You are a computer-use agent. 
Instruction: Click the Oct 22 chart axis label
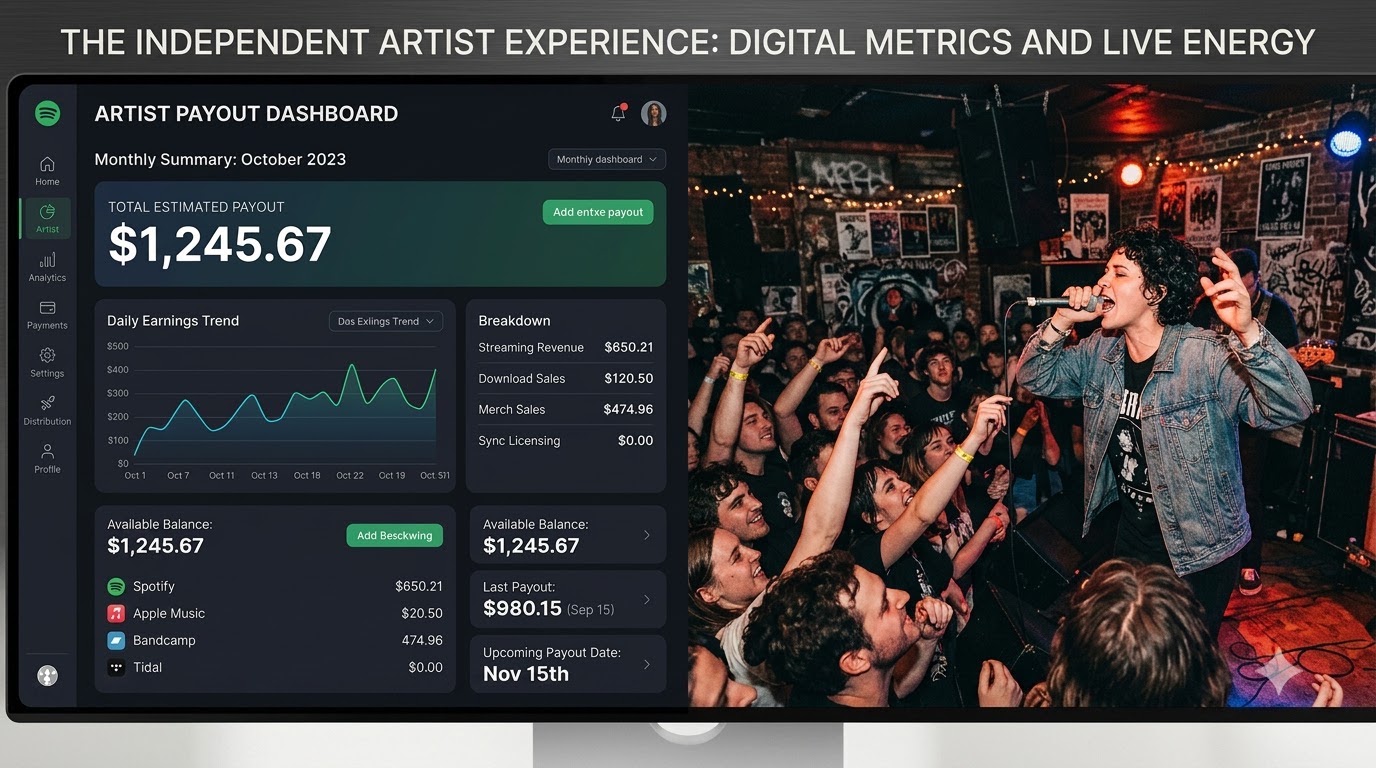click(x=350, y=476)
